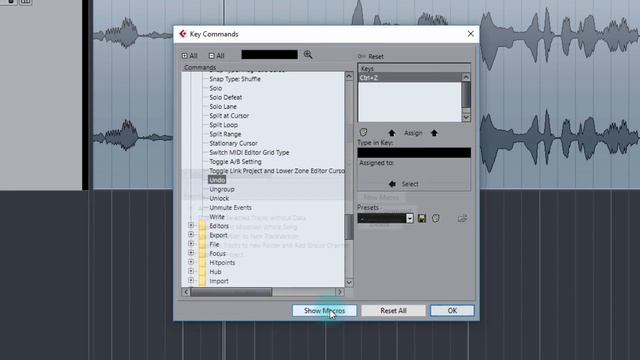640x360 pixels.
Task: Select 'Unmute Events' command
Action: click(230, 208)
